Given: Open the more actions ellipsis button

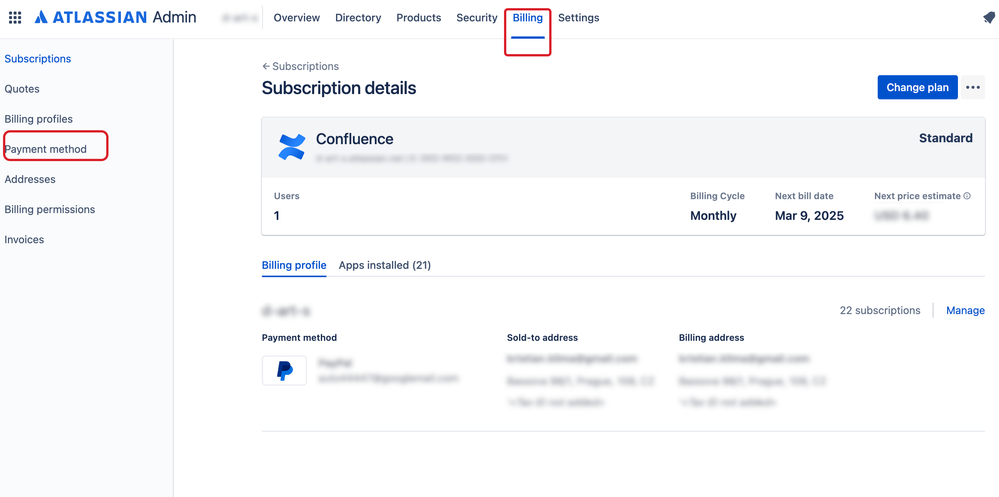Looking at the screenshot, I should click(972, 87).
